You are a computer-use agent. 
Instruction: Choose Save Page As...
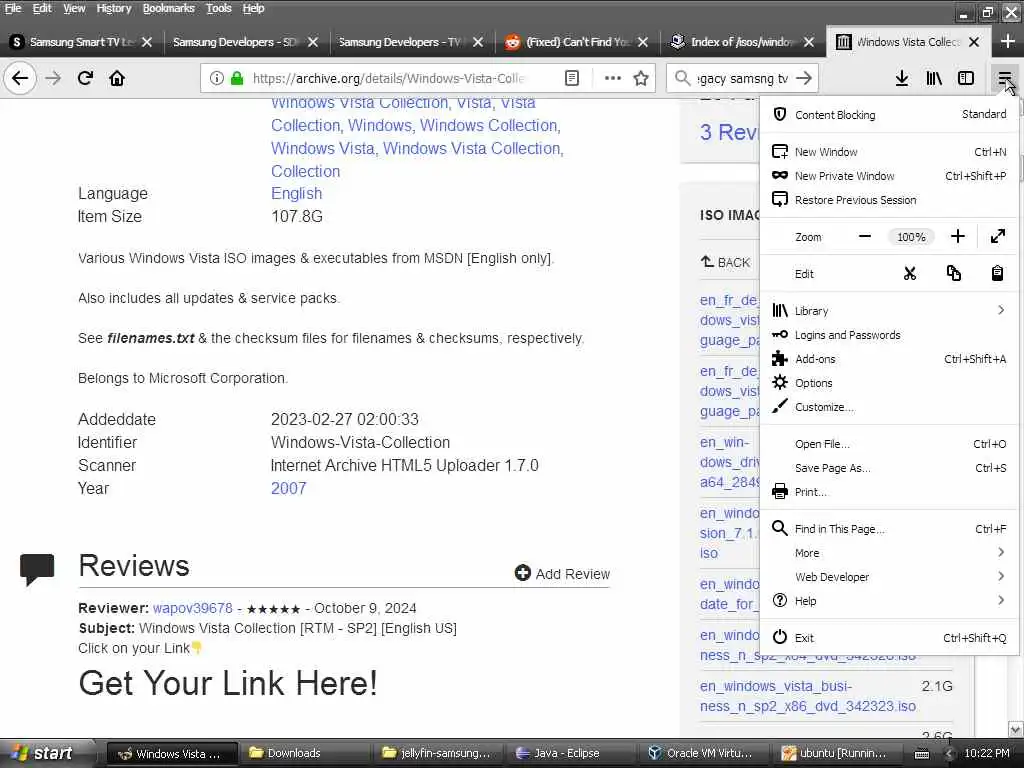click(889, 468)
